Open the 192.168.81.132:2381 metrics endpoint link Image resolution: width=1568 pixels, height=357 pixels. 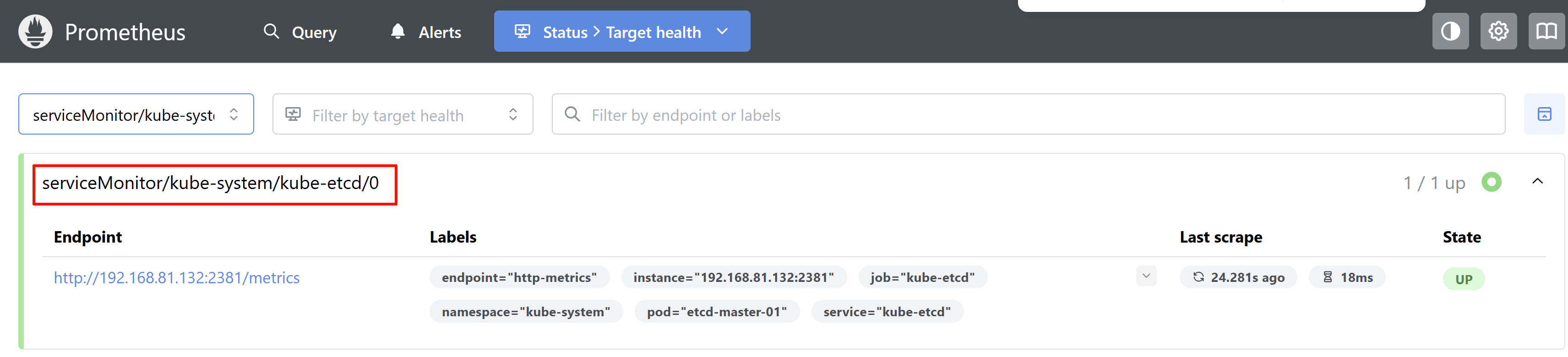pyautogui.click(x=176, y=278)
